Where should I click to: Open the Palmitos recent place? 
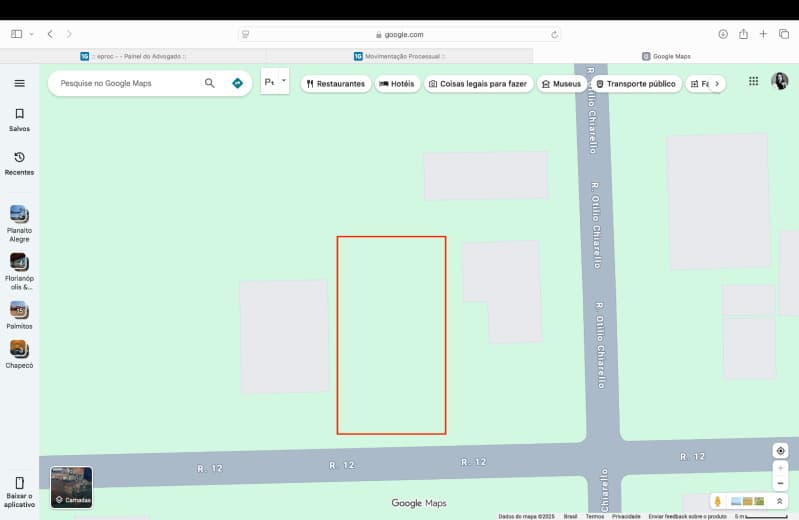click(19, 315)
